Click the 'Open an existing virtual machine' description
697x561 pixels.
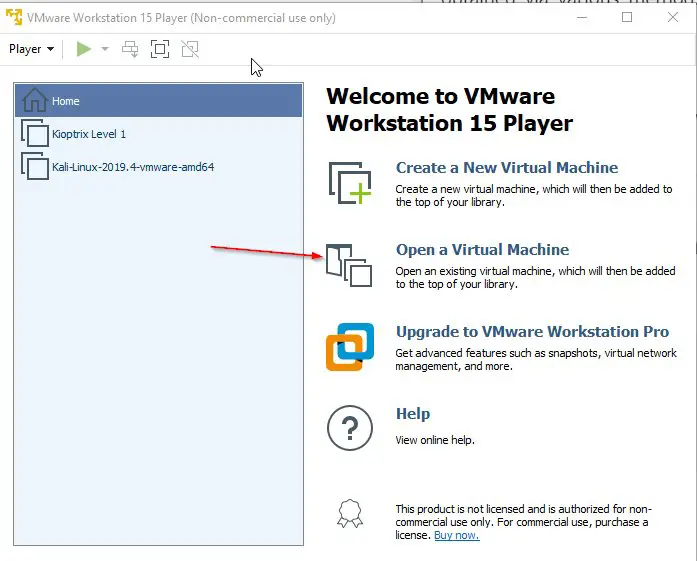coord(535,278)
